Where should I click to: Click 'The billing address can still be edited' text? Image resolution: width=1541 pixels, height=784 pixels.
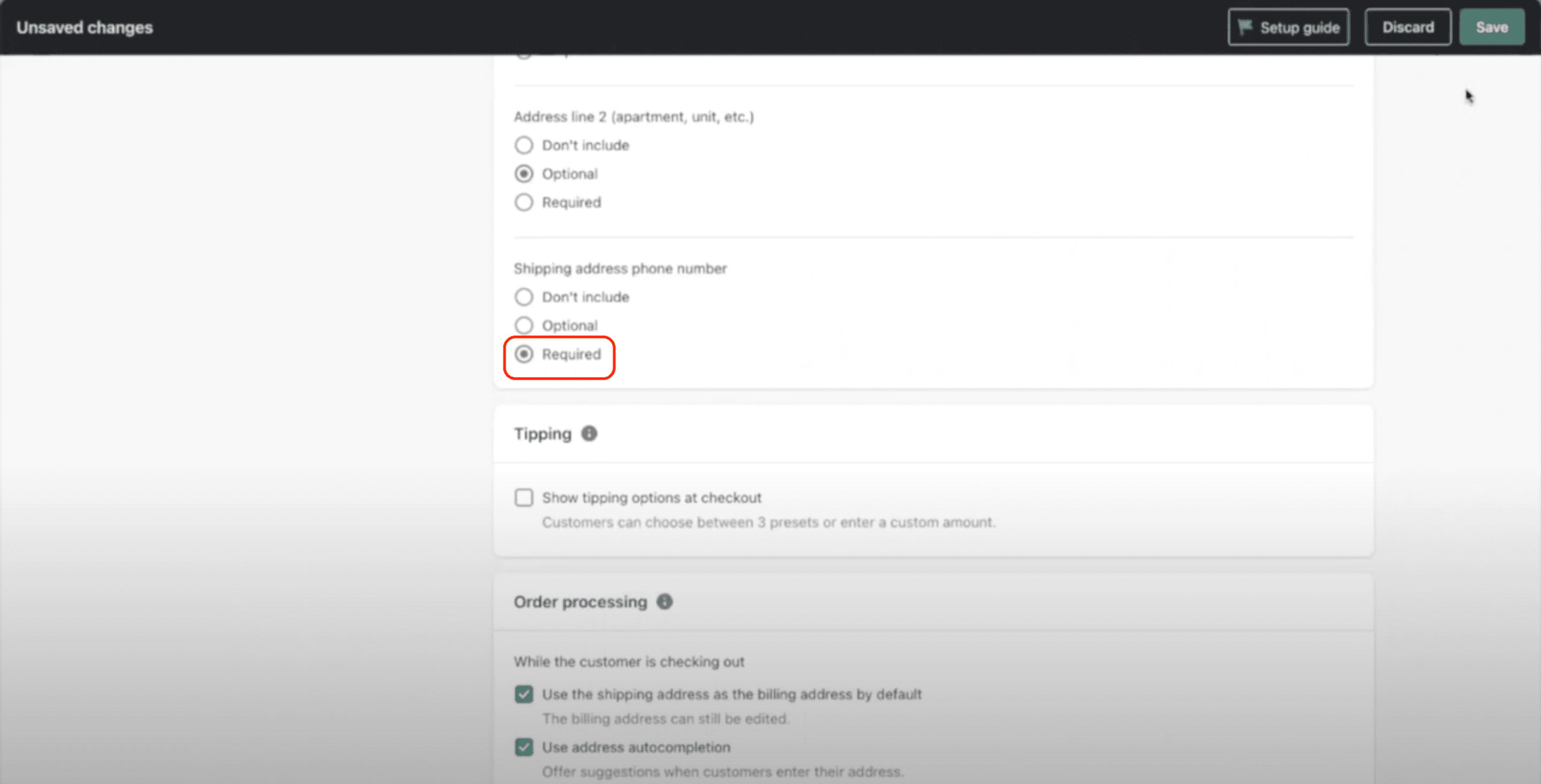(666, 719)
